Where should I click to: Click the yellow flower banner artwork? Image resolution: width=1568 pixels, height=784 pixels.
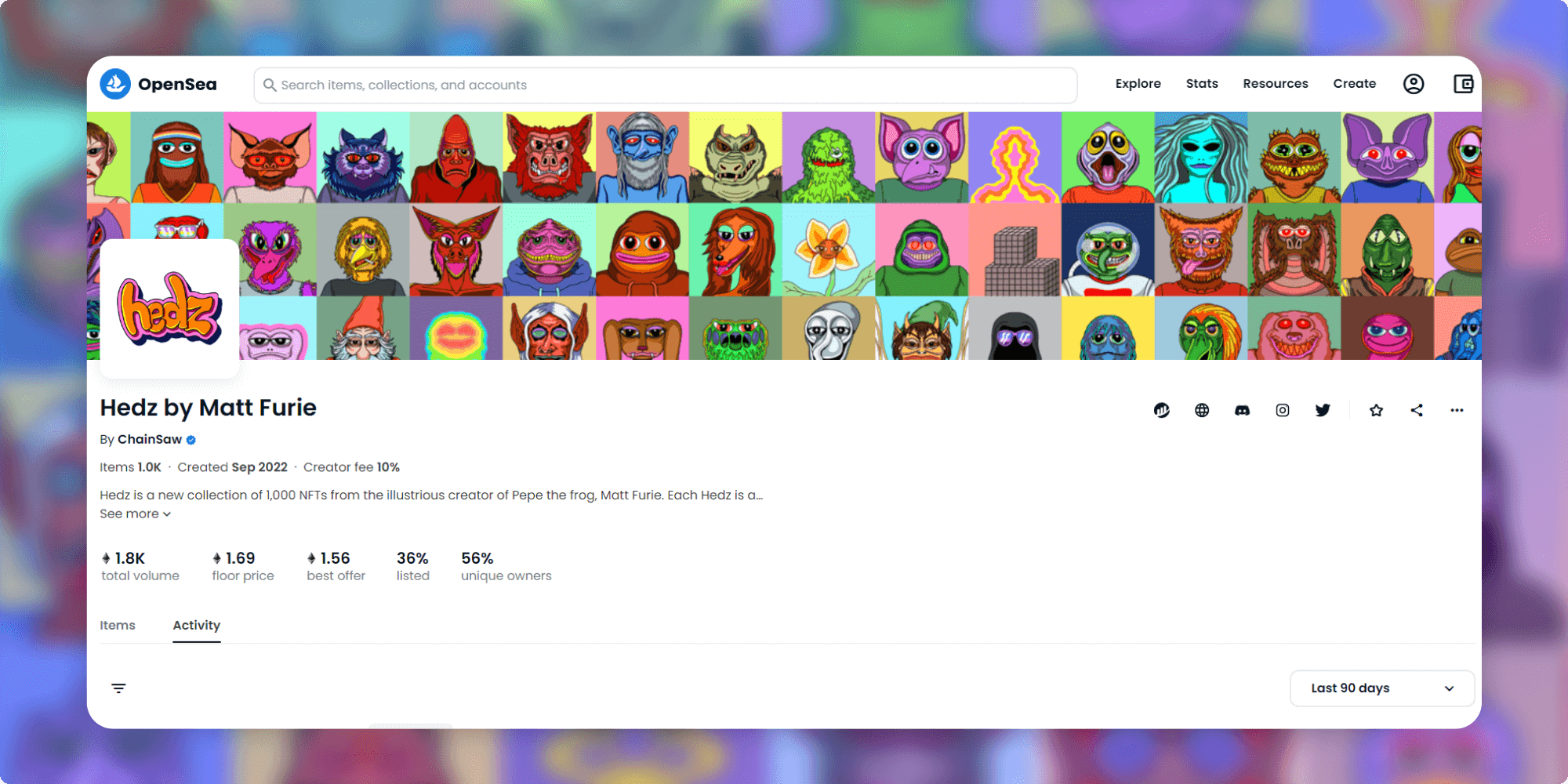coord(829,251)
